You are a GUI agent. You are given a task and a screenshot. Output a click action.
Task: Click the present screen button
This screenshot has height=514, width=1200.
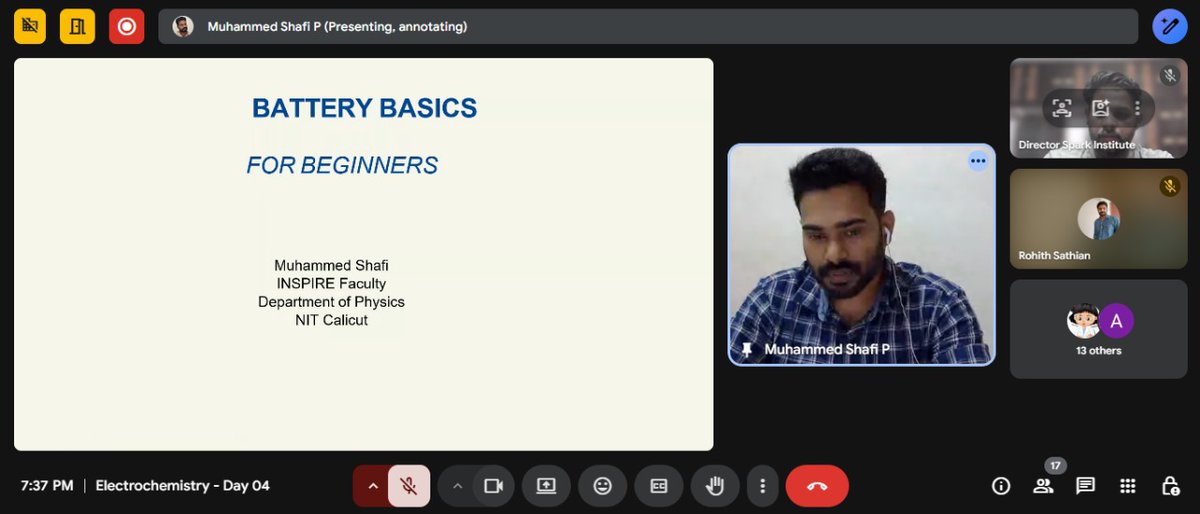(x=546, y=486)
